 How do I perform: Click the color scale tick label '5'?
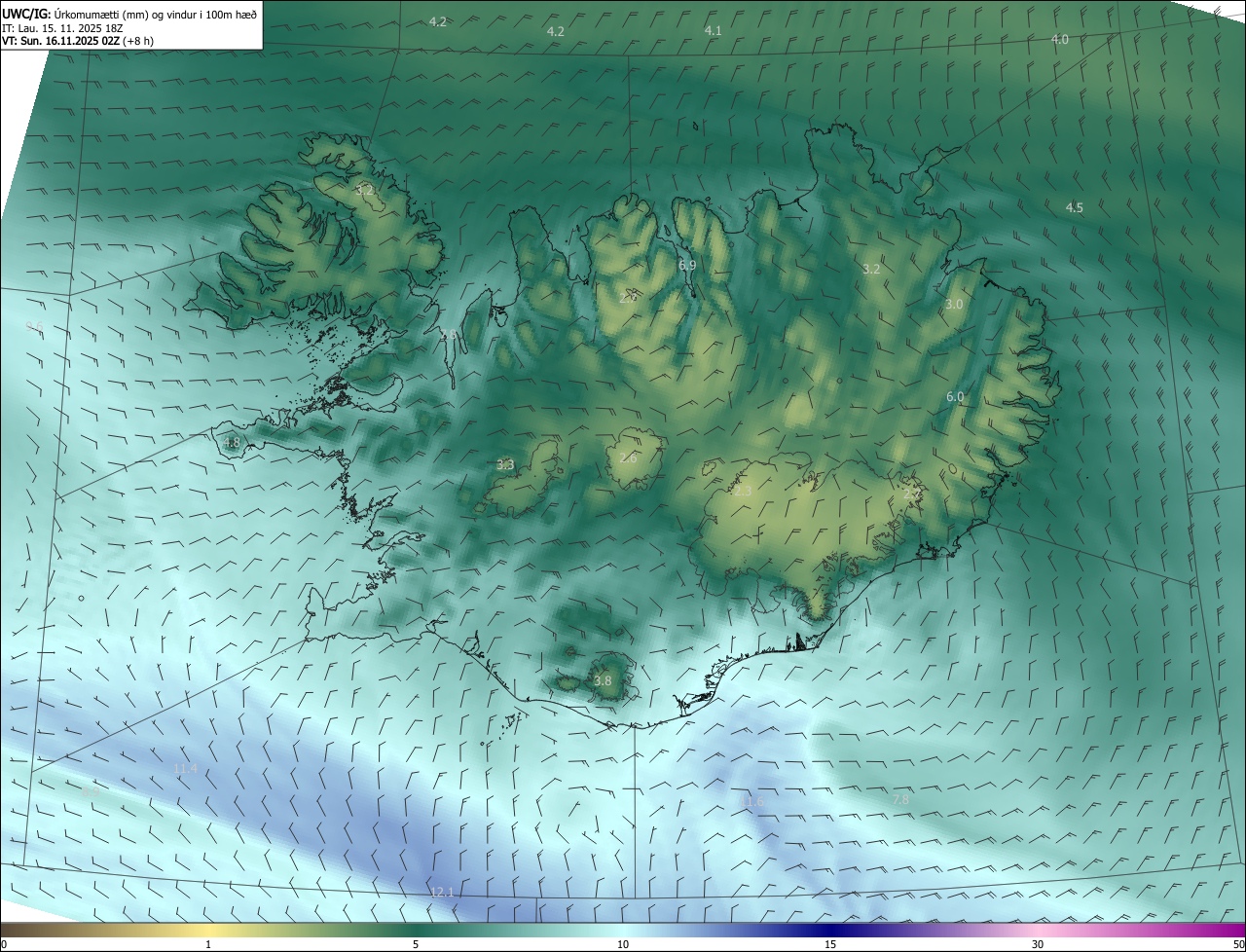[x=416, y=944]
